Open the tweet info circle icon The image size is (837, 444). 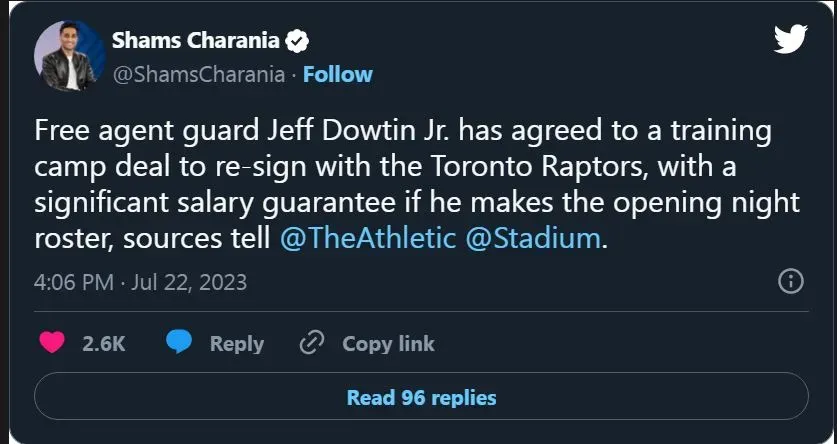pyautogui.click(x=791, y=281)
